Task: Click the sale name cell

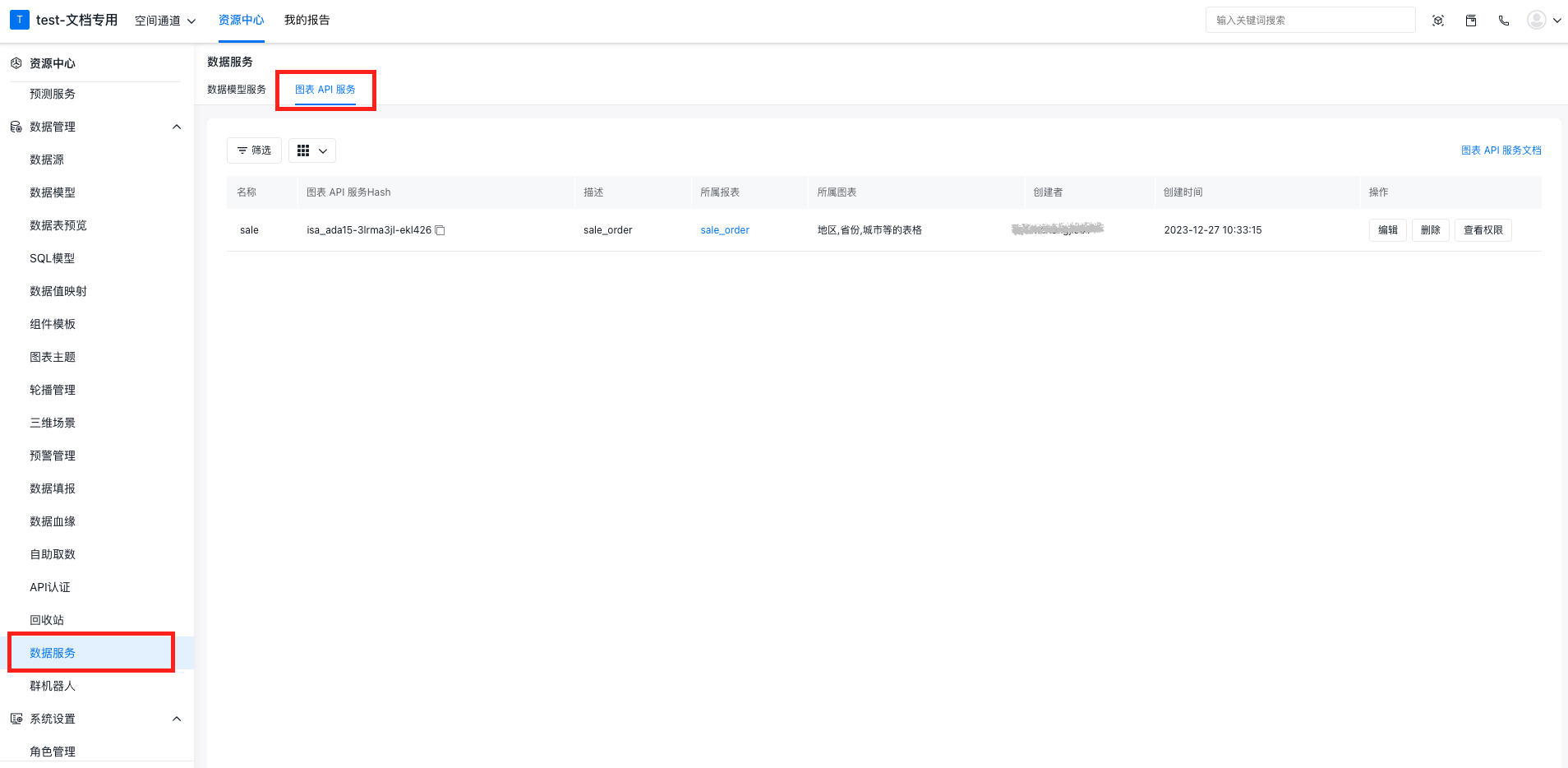Action: click(x=249, y=230)
